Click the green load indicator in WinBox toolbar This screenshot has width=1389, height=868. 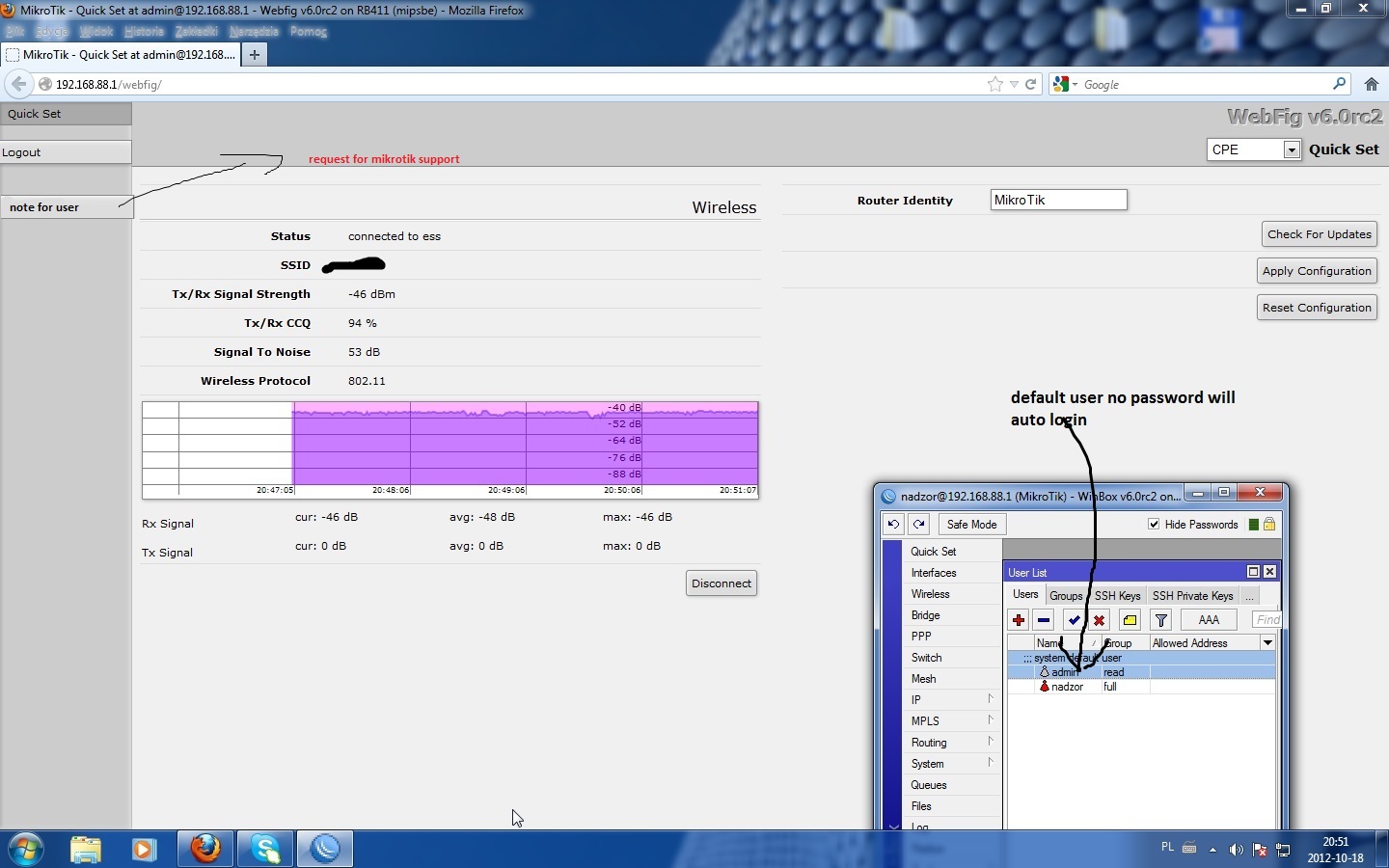tap(1254, 525)
